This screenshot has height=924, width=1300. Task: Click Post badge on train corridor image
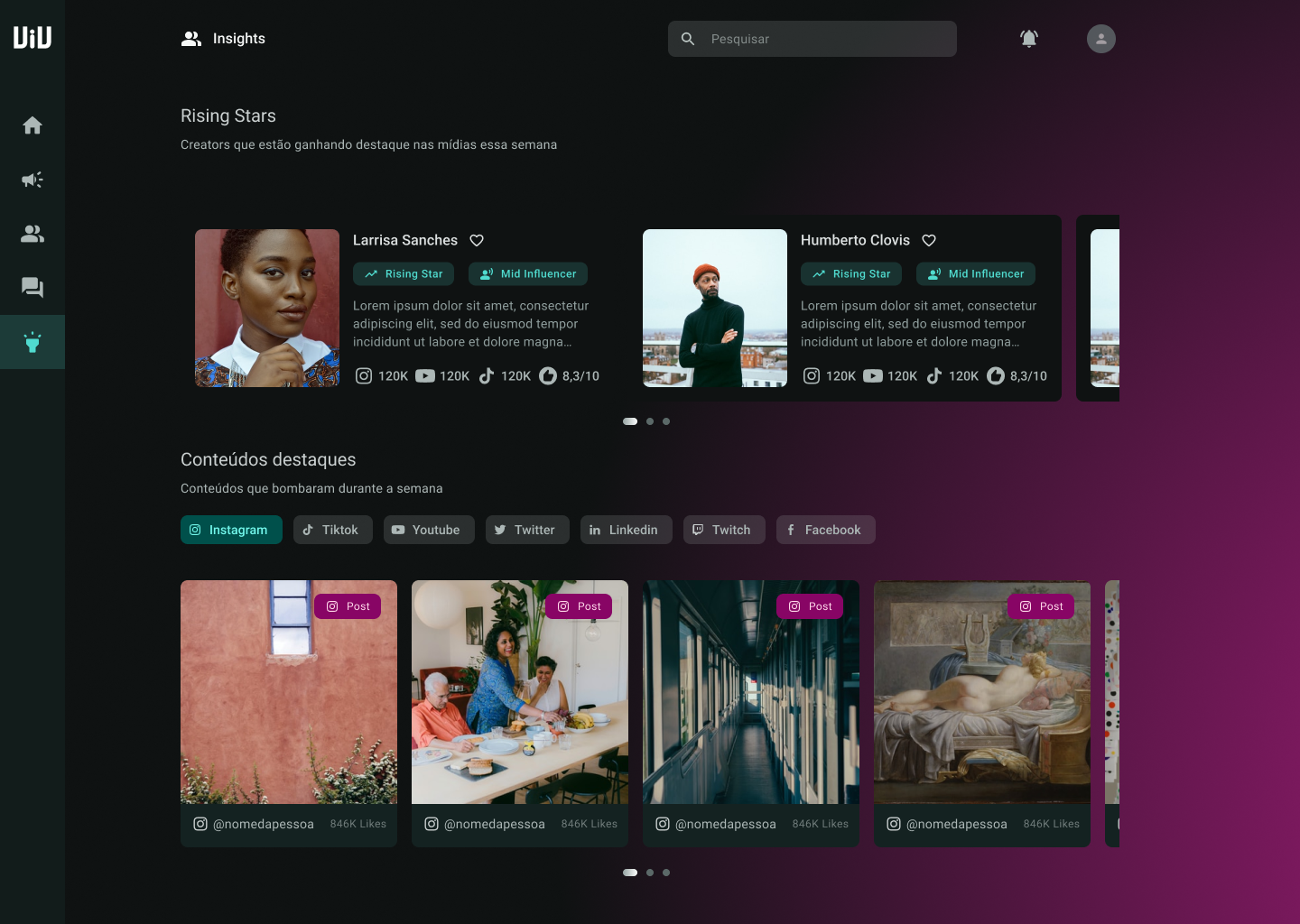point(810,606)
